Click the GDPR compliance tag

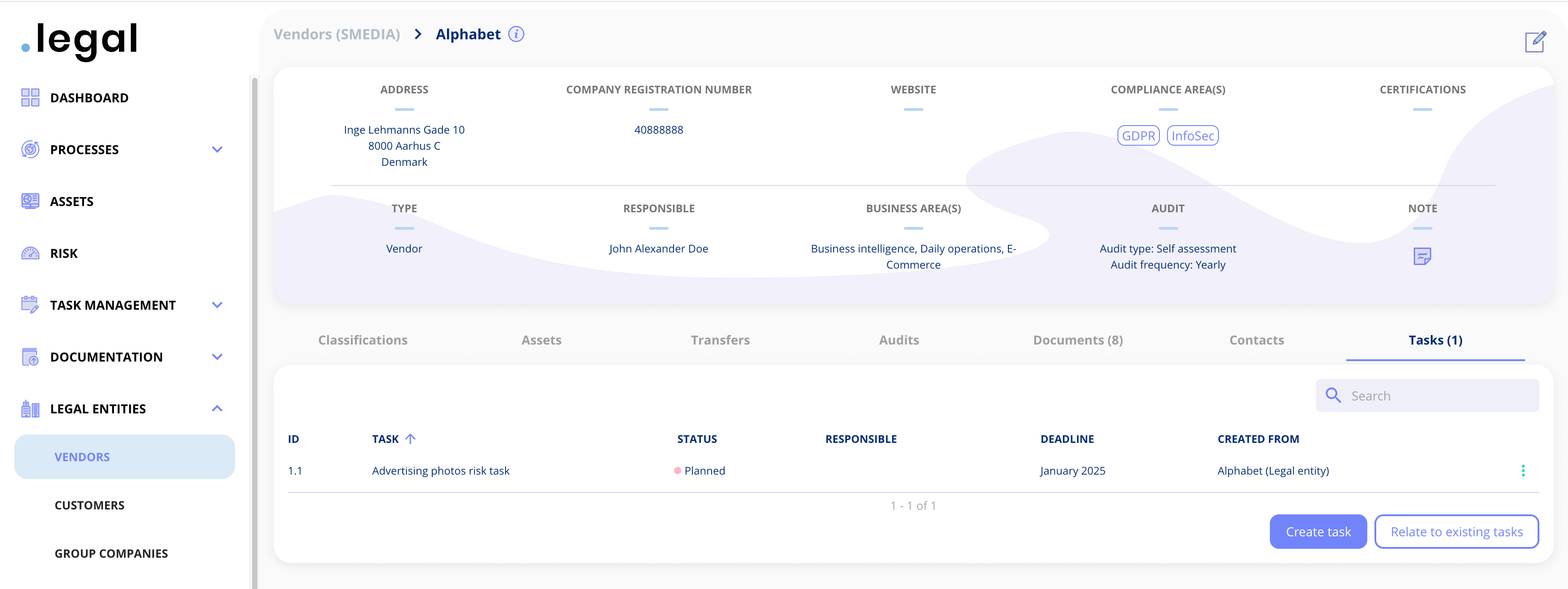tap(1138, 135)
